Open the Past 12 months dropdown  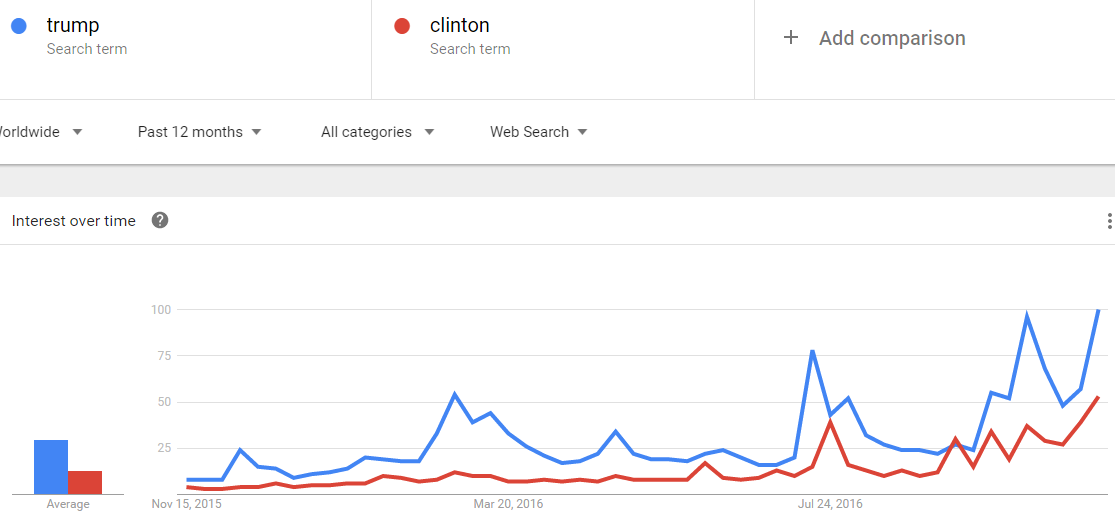pyautogui.click(x=200, y=132)
